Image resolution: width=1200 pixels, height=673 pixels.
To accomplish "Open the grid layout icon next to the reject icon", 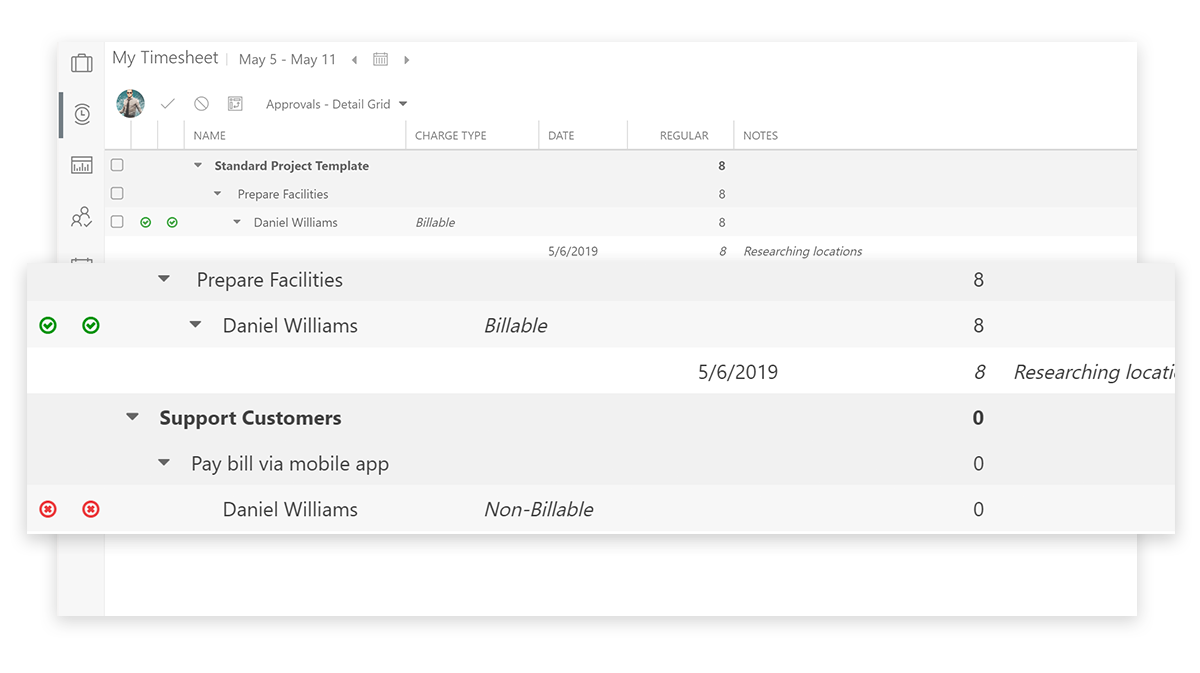I will pyautogui.click(x=234, y=103).
